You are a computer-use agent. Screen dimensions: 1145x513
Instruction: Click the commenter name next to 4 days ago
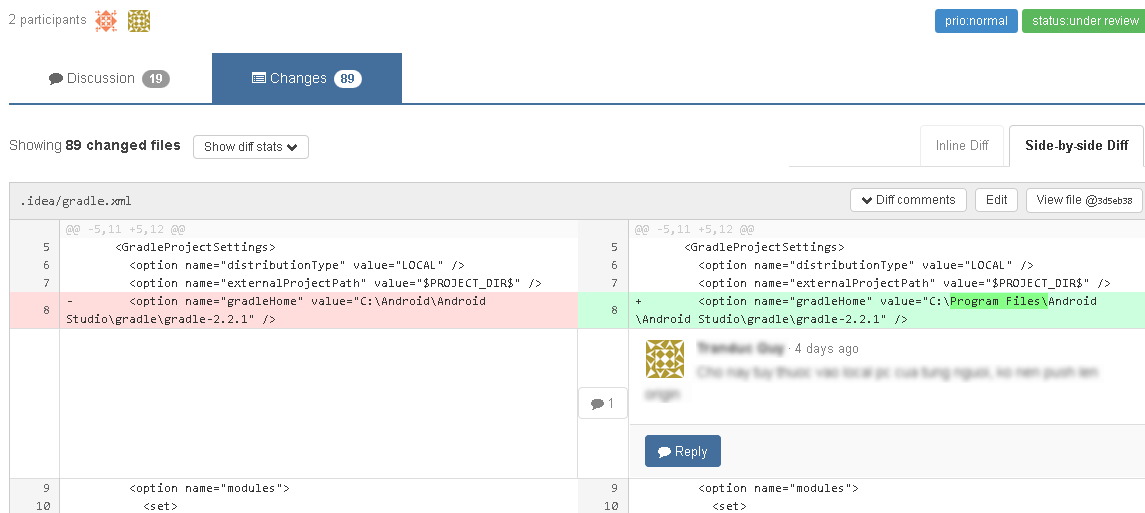coord(740,348)
